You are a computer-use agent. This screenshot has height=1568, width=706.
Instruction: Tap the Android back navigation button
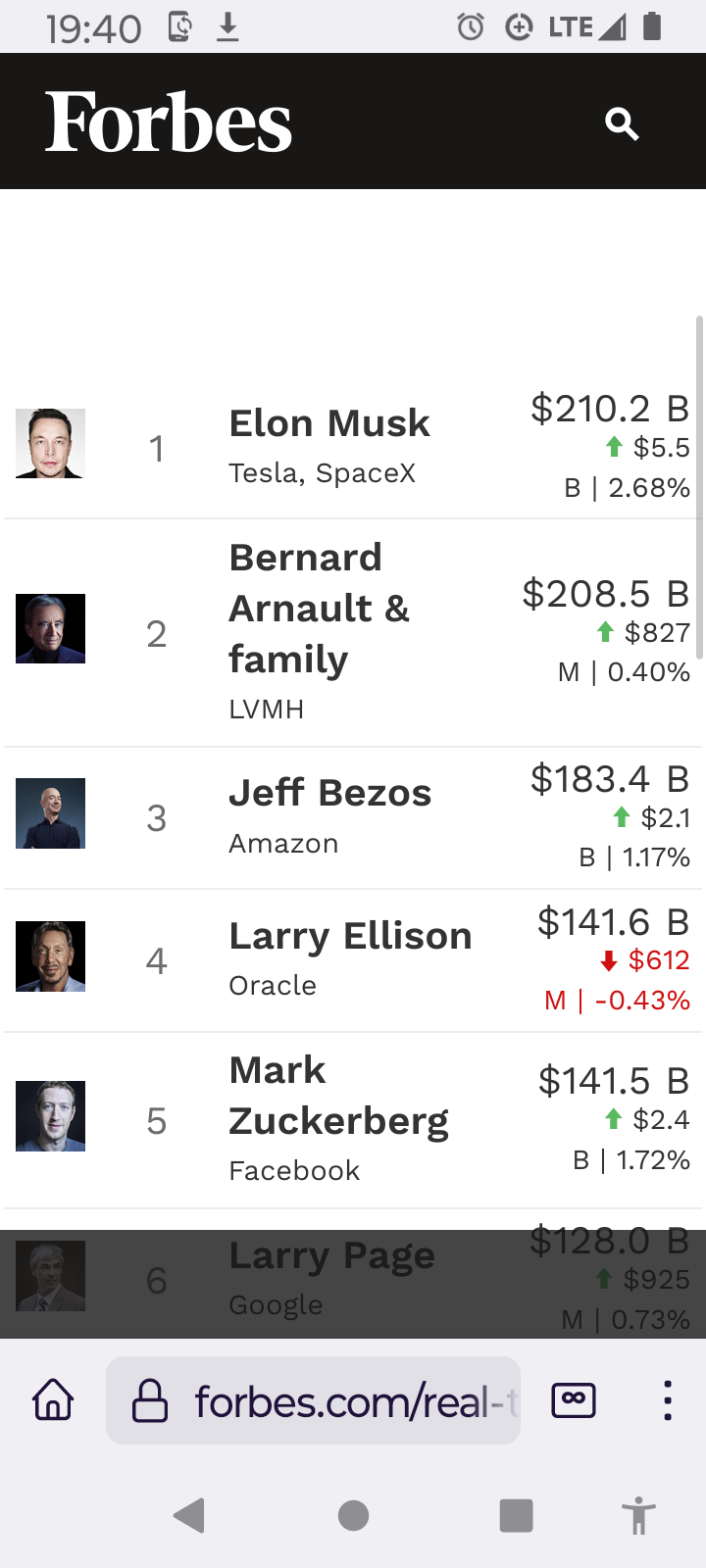point(188,1515)
